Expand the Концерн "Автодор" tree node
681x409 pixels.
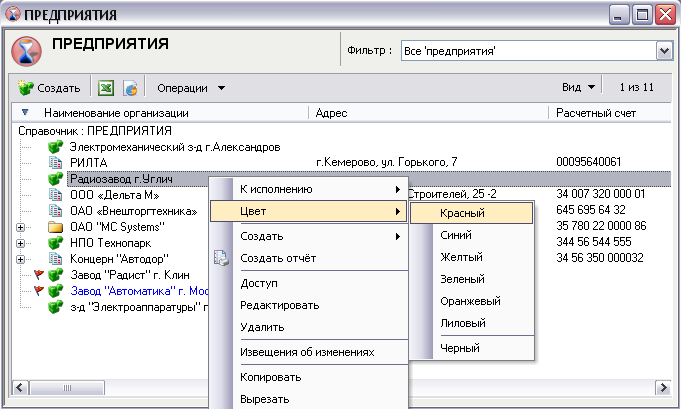21,259
